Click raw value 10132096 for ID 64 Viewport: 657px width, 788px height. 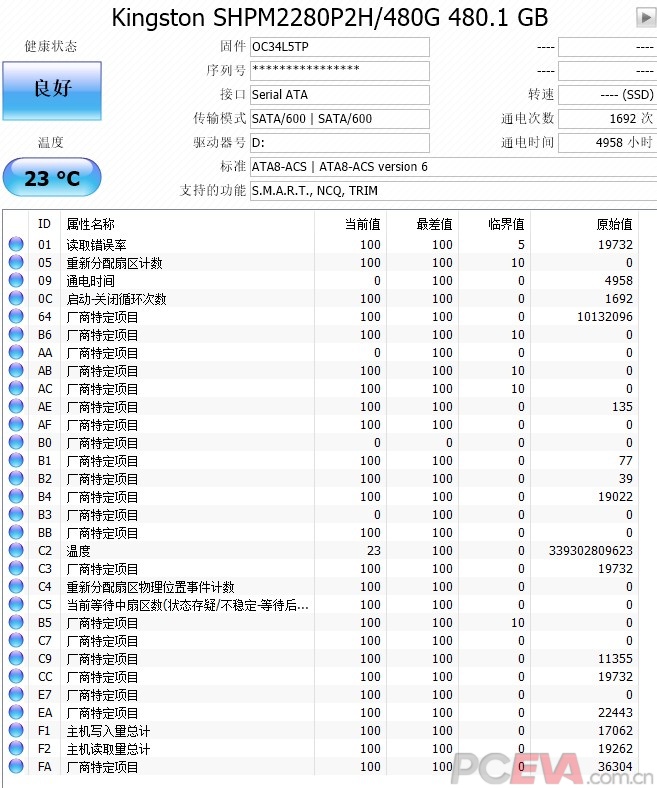tap(605, 317)
